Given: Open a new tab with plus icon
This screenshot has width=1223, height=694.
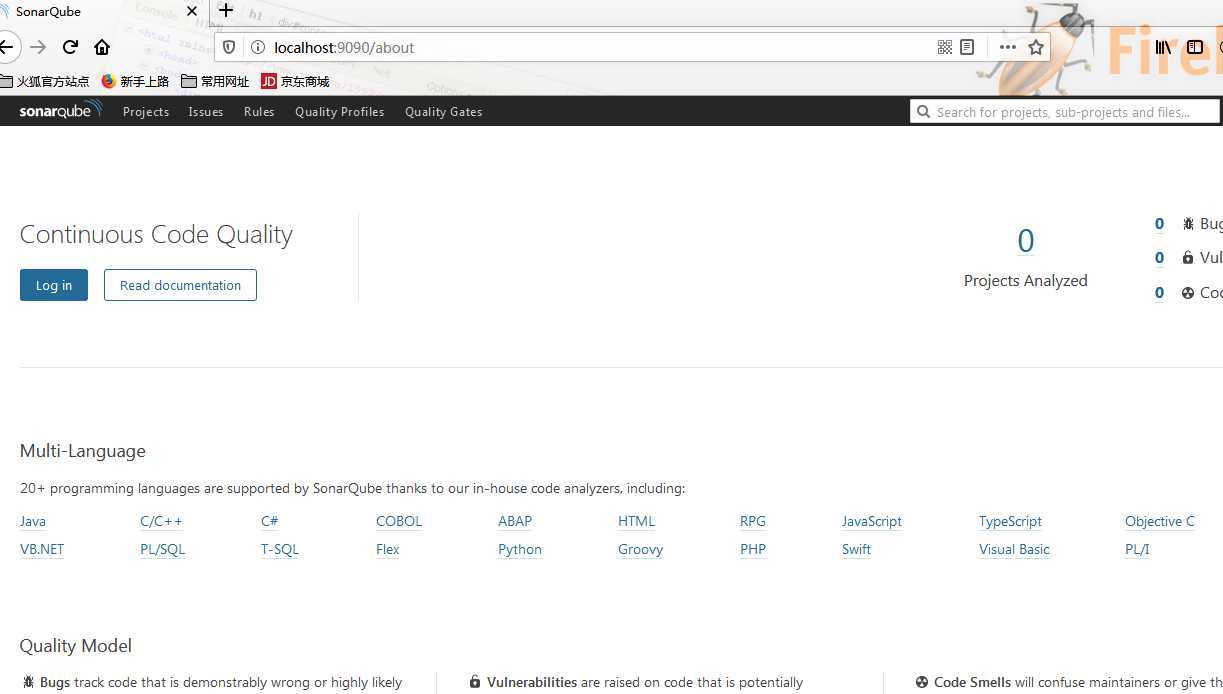Looking at the screenshot, I should [x=226, y=11].
